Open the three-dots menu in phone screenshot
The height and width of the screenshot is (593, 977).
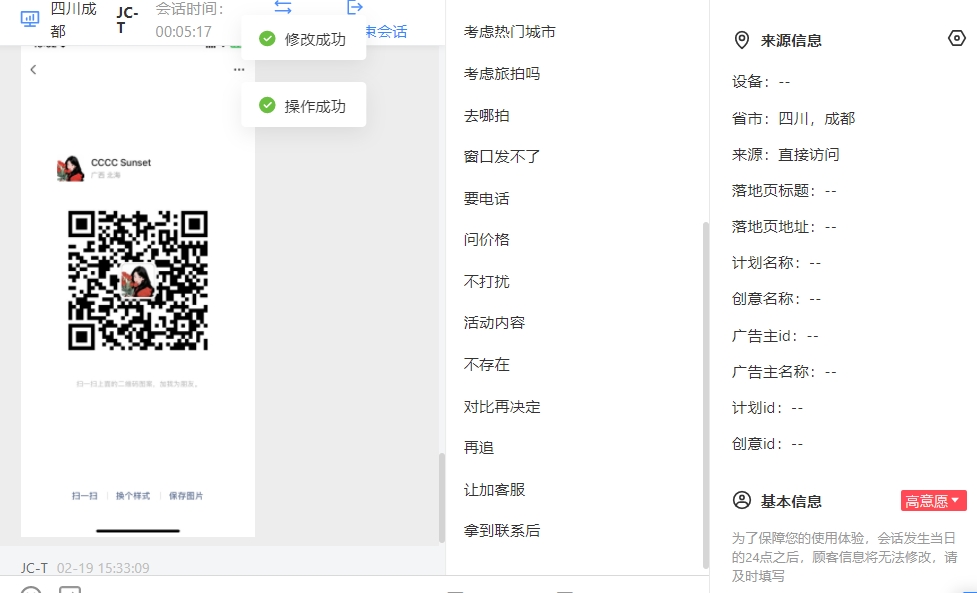239,70
